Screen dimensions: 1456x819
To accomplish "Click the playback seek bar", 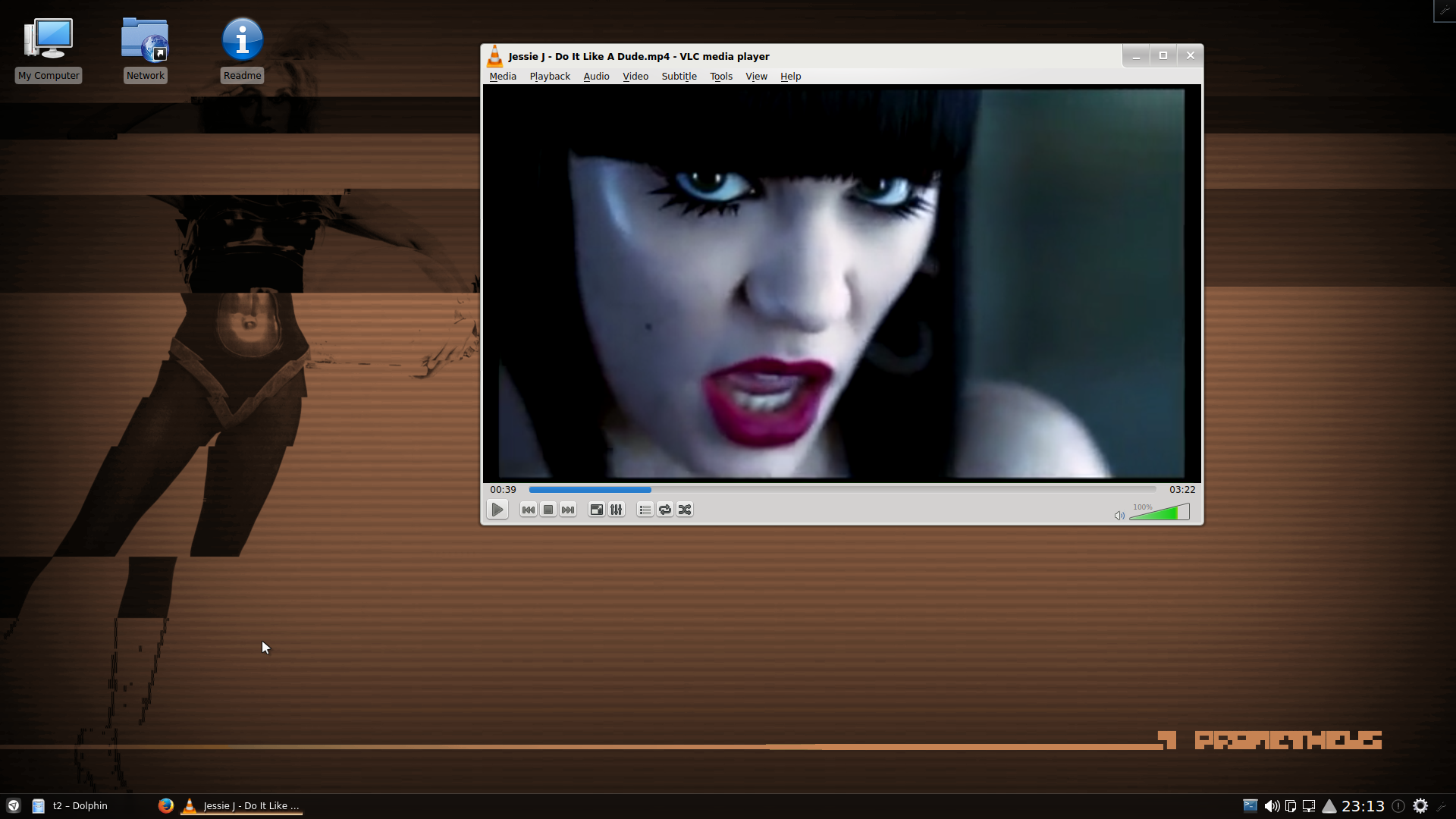I will pyautogui.click(x=842, y=490).
